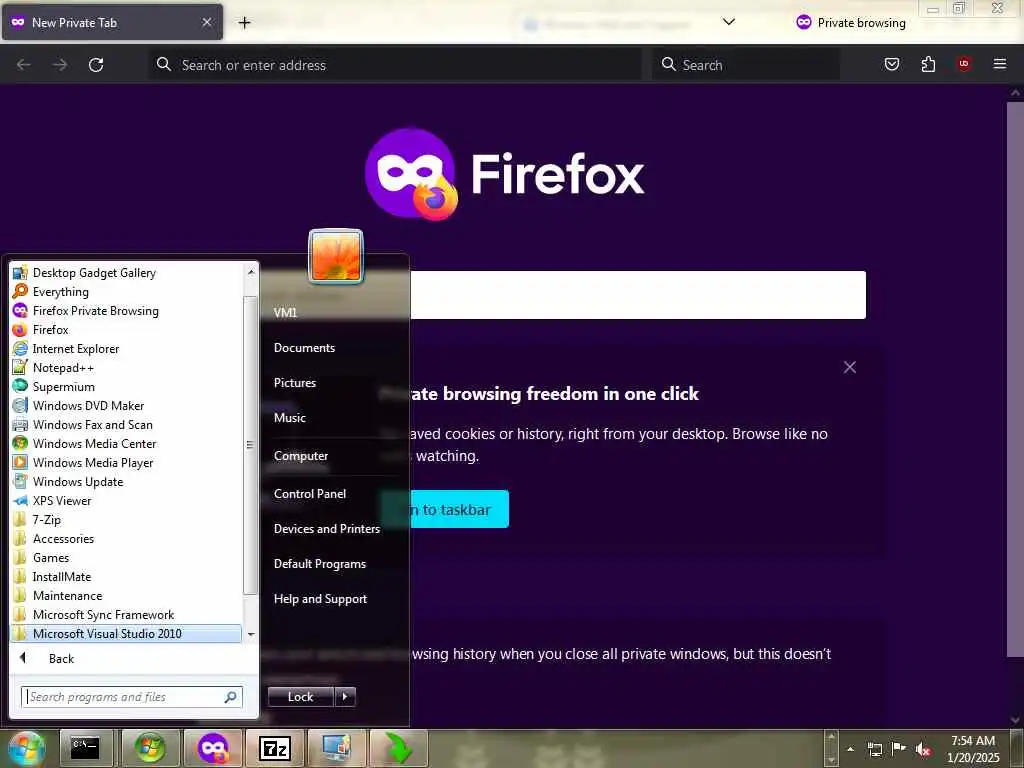Screen dimensions: 1024x768
Task: Open shutdown options arrow next to Lock
Action: pyautogui.click(x=345, y=697)
